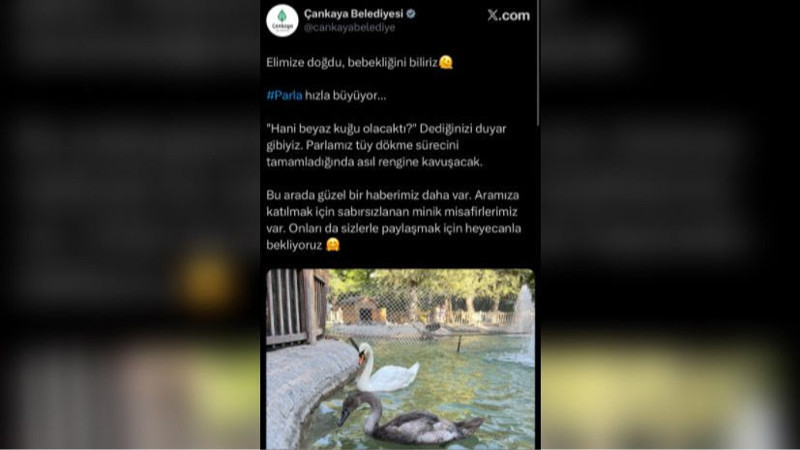The height and width of the screenshot is (450, 800).
Task: Click the blurred yellow emoji in the background
Action: [x=206, y=280]
